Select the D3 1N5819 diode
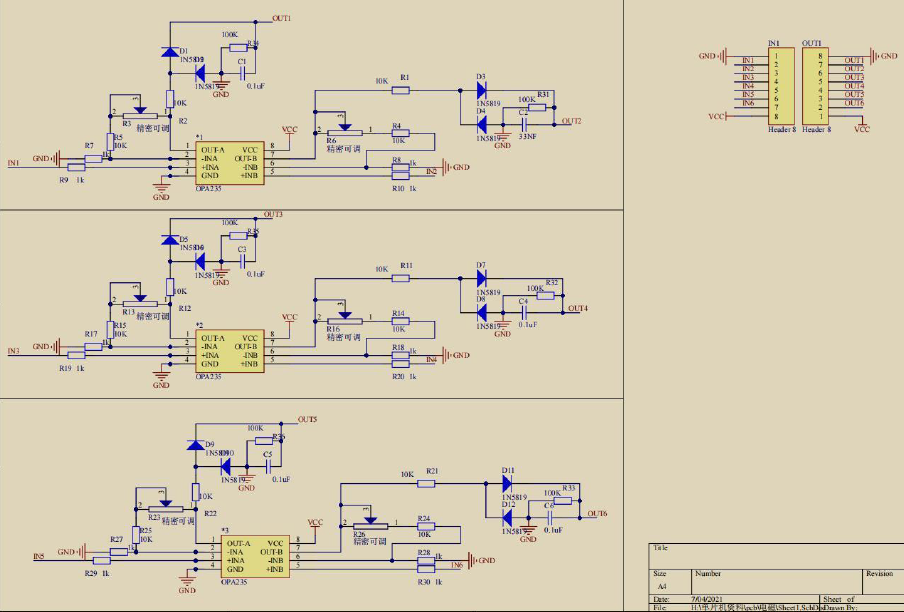Screen dimensions: 904x612 [x=481, y=90]
